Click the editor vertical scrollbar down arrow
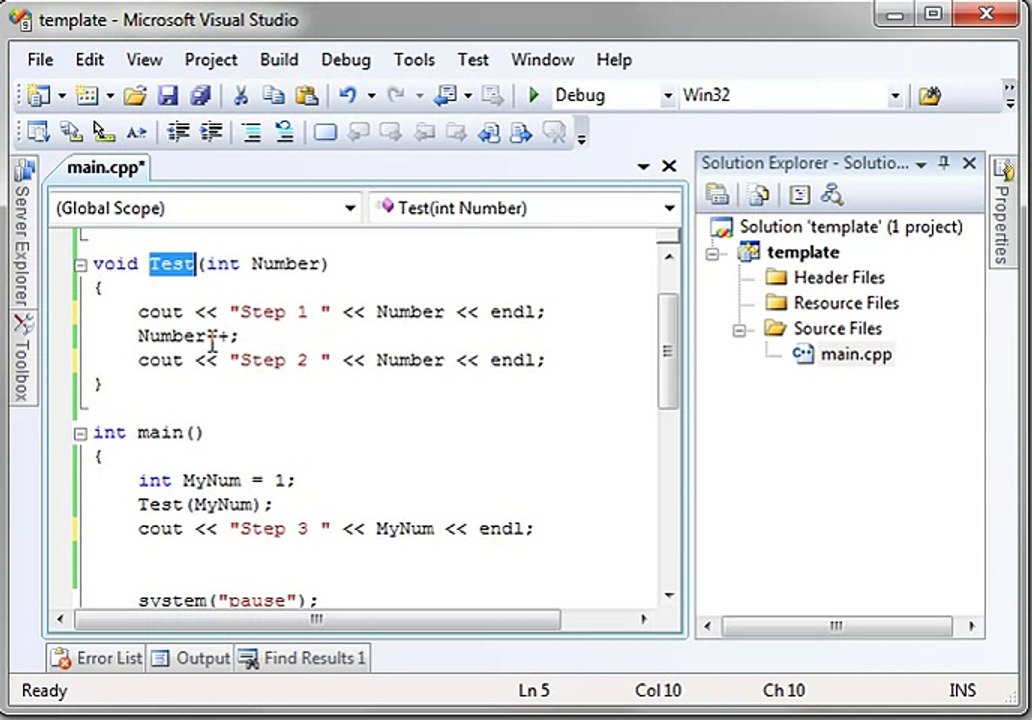The height and width of the screenshot is (720, 1032). [669, 596]
